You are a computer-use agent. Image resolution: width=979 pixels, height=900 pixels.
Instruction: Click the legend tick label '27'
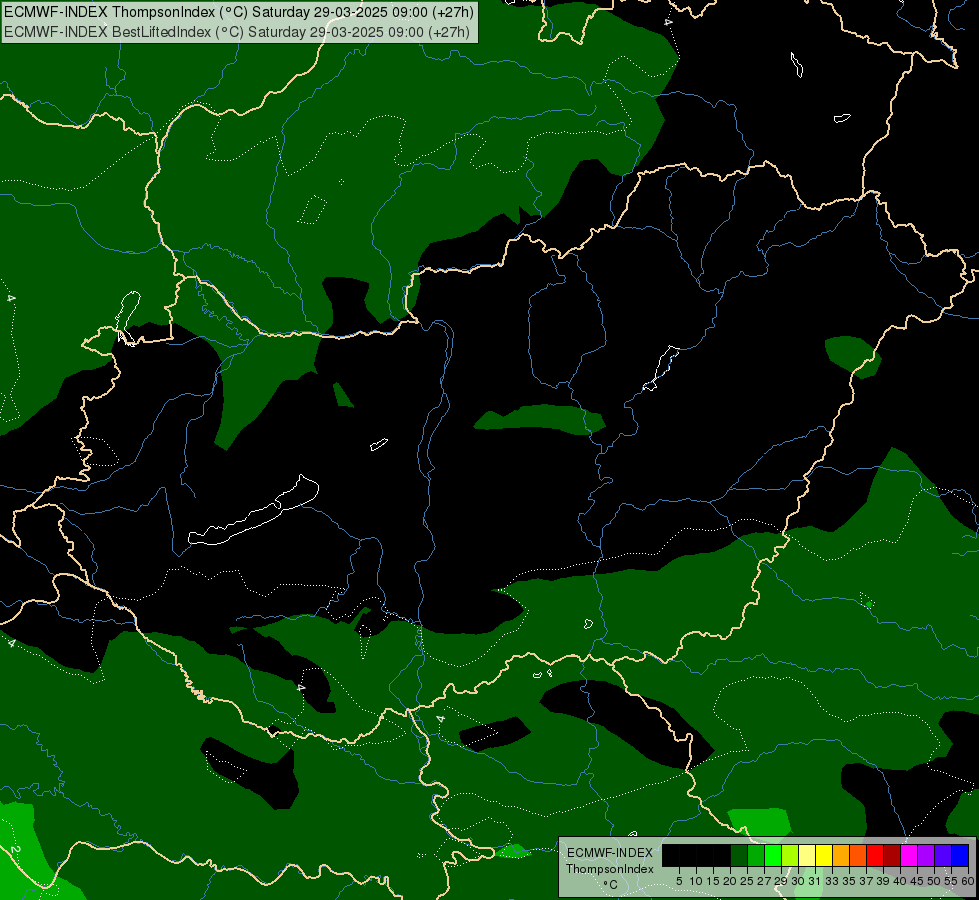[764, 881]
